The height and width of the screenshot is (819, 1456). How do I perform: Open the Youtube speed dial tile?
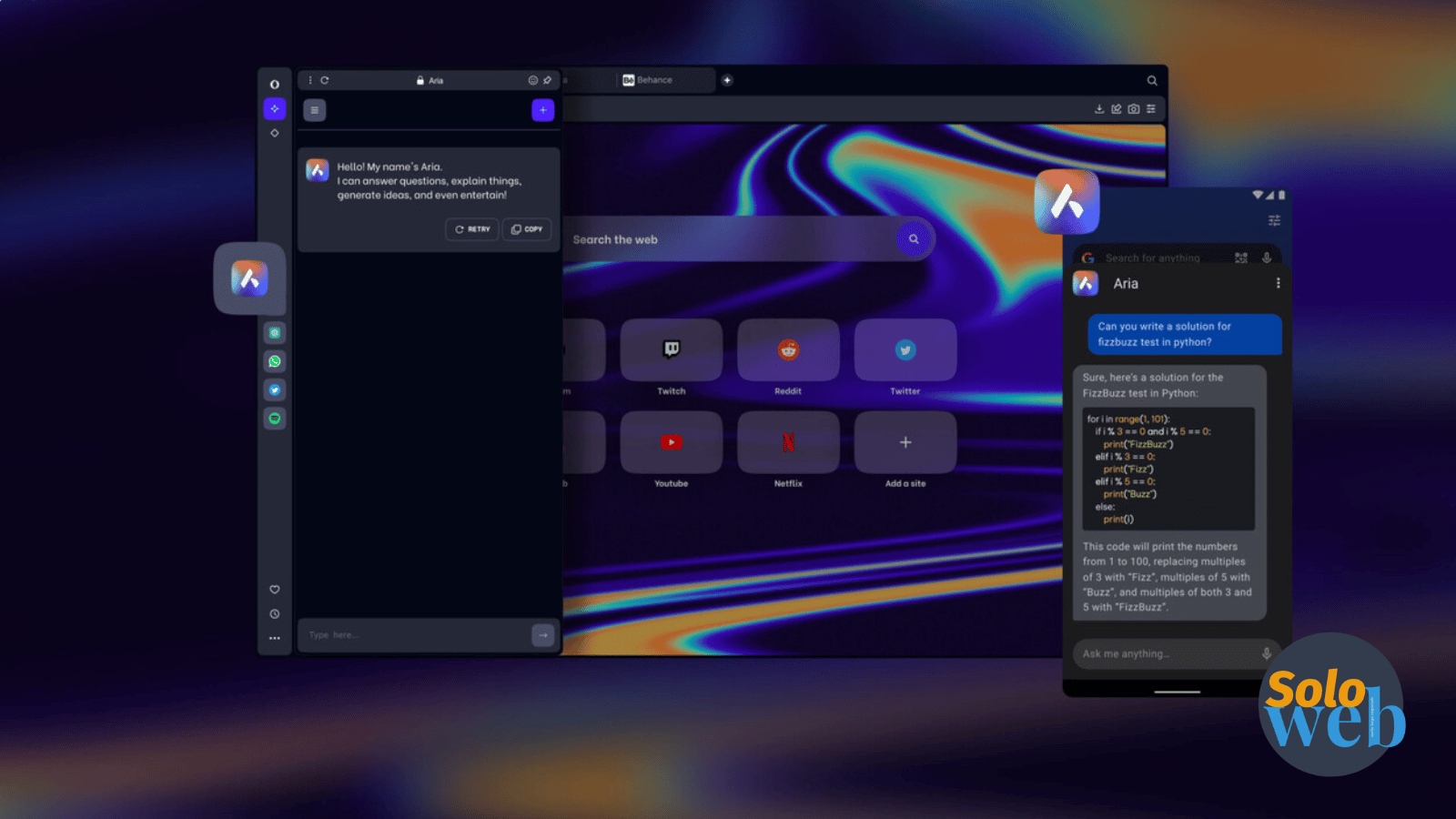(x=672, y=442)
